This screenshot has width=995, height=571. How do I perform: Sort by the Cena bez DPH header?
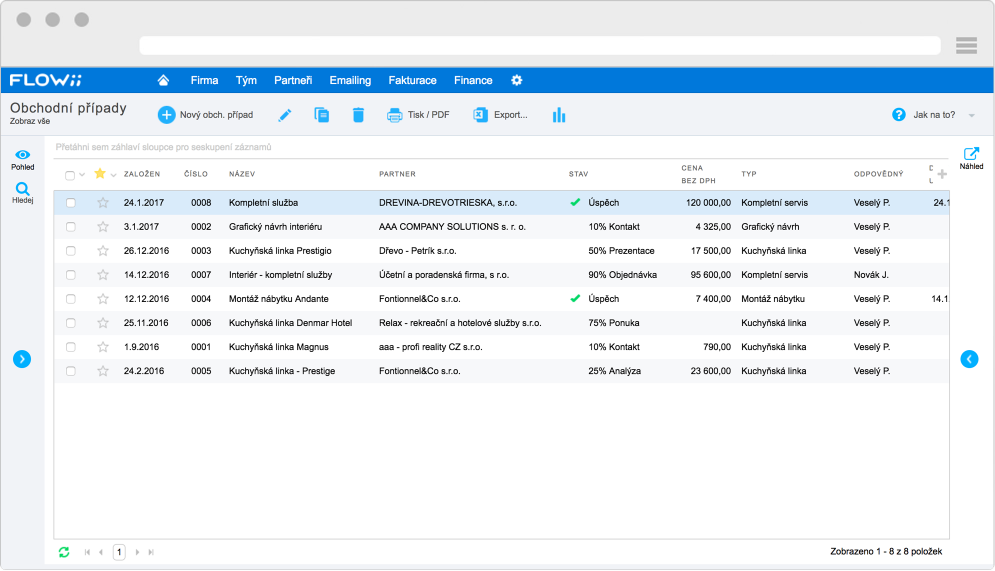698,174
